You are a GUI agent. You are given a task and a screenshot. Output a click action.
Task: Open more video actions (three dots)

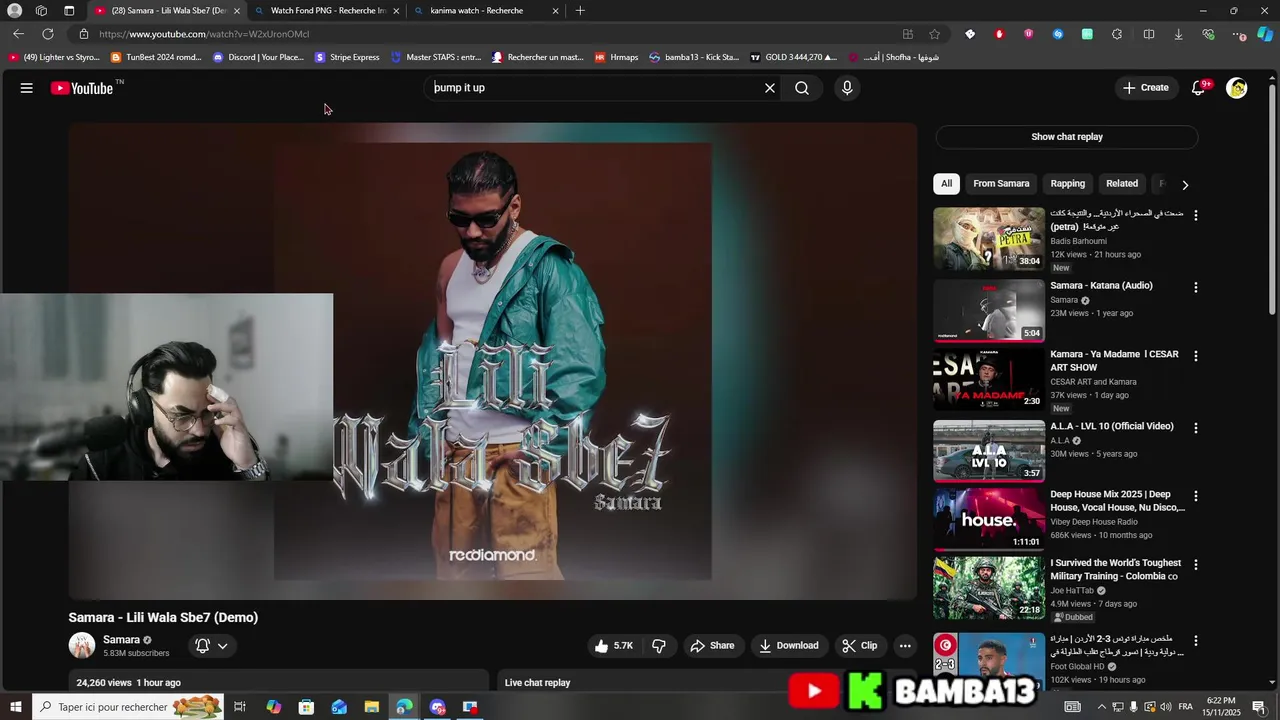tap(905, 646)
